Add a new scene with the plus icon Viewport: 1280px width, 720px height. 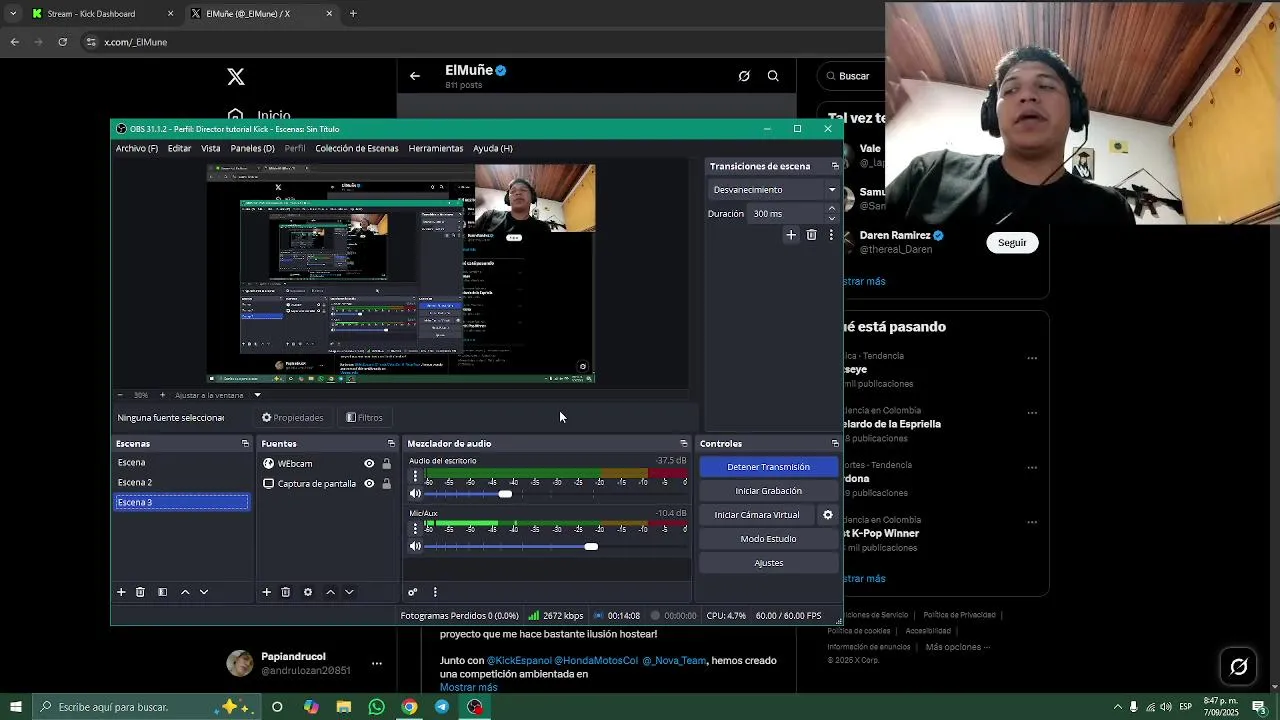click(x=121, y=592)
